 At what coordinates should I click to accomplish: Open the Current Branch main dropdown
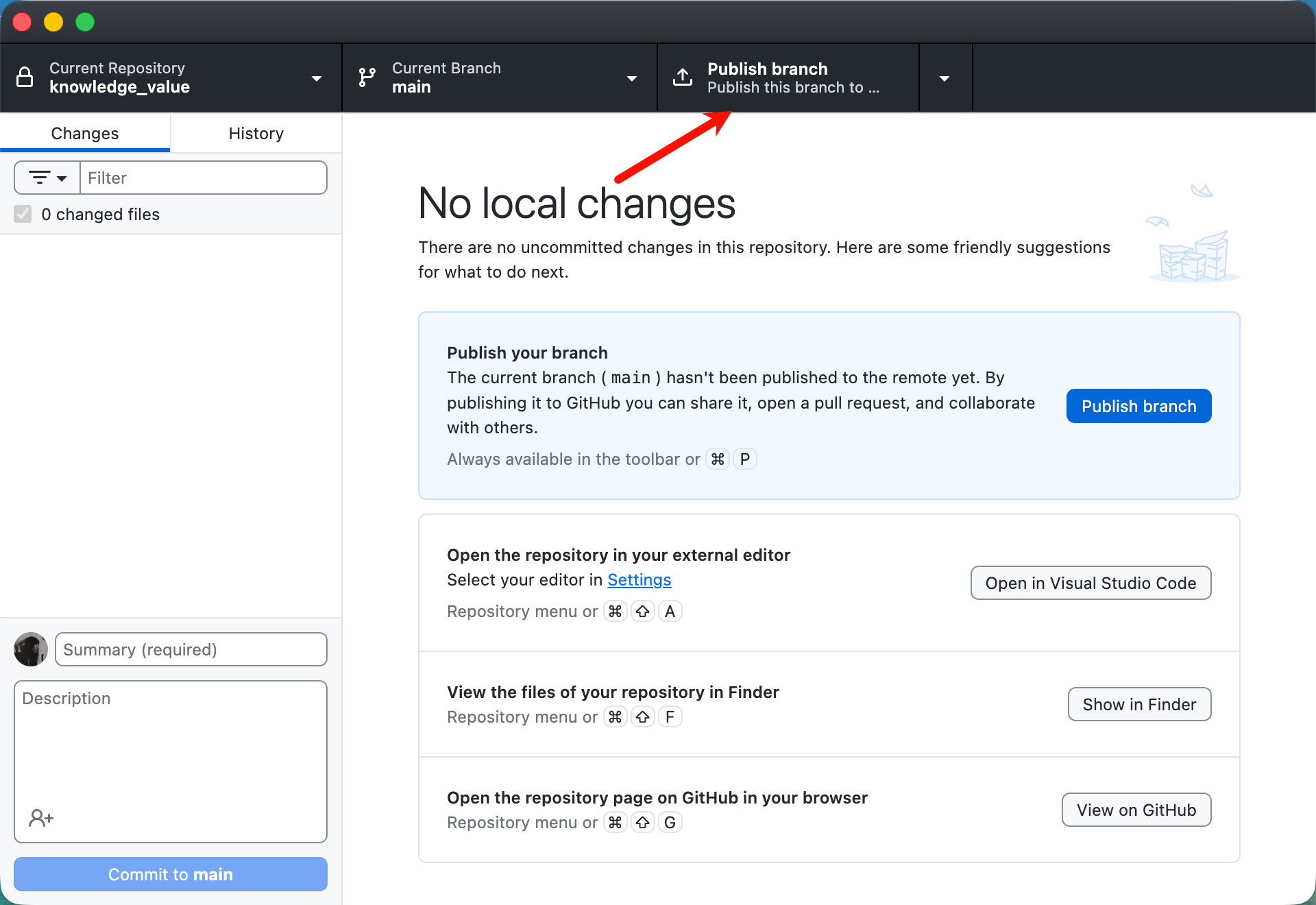click(632, 78)
